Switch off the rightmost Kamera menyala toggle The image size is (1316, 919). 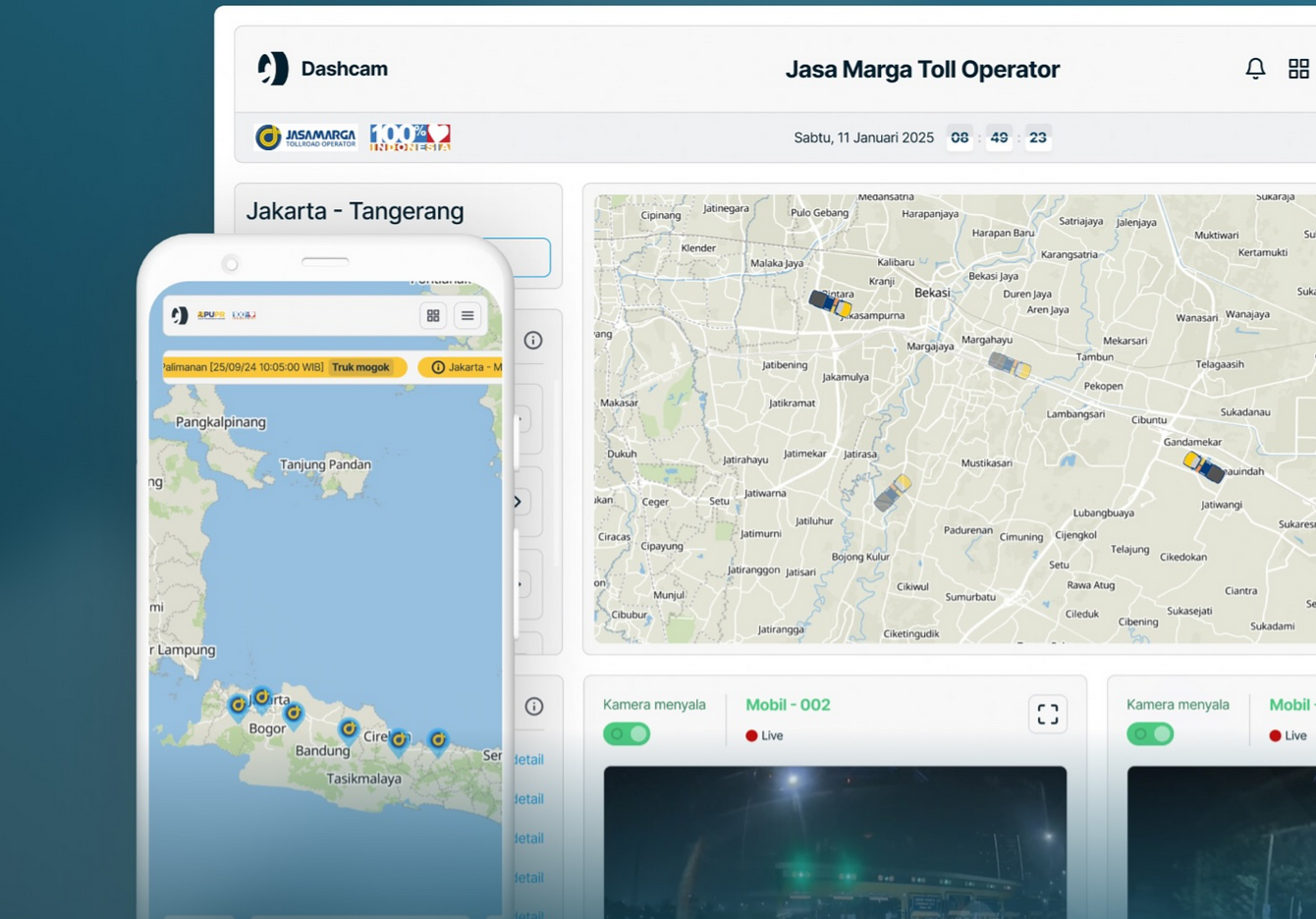coord(1149,733)
